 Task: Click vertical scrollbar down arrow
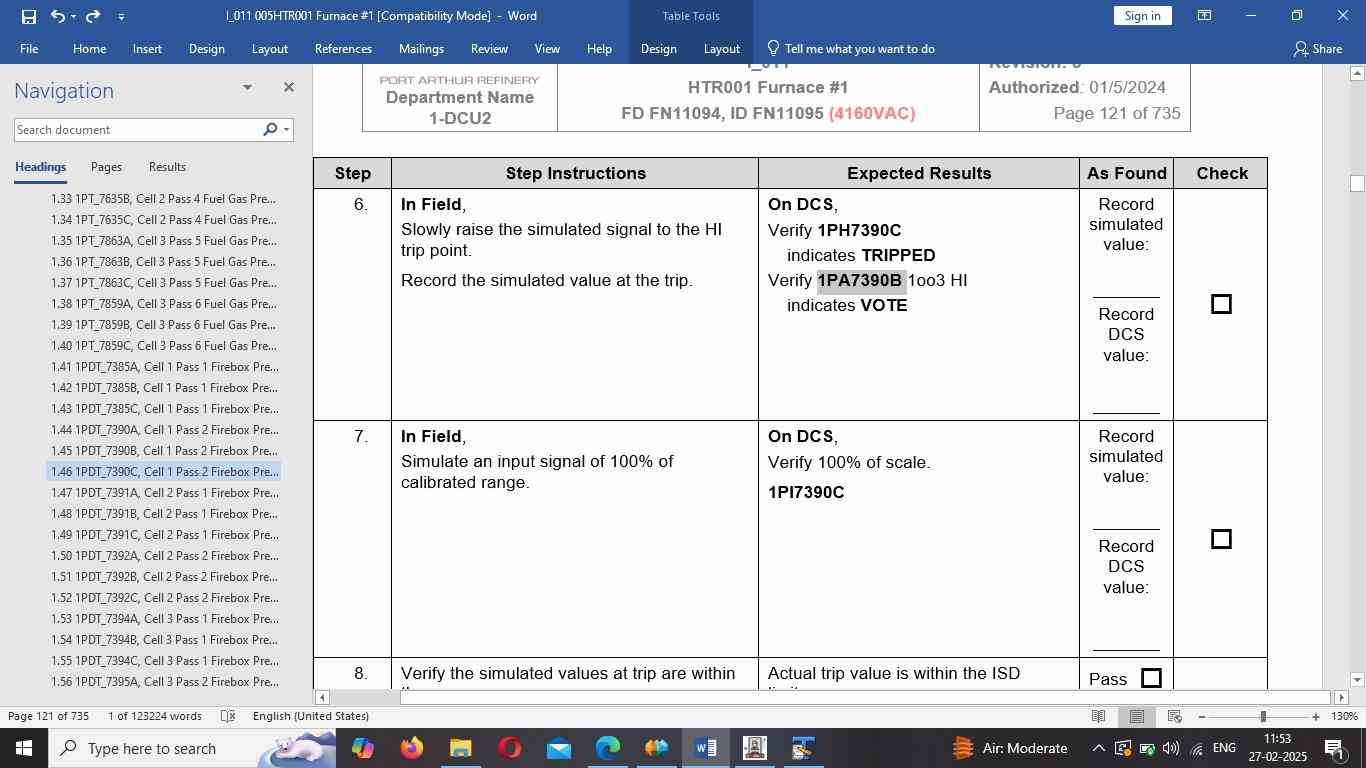tap(1357, 680)
